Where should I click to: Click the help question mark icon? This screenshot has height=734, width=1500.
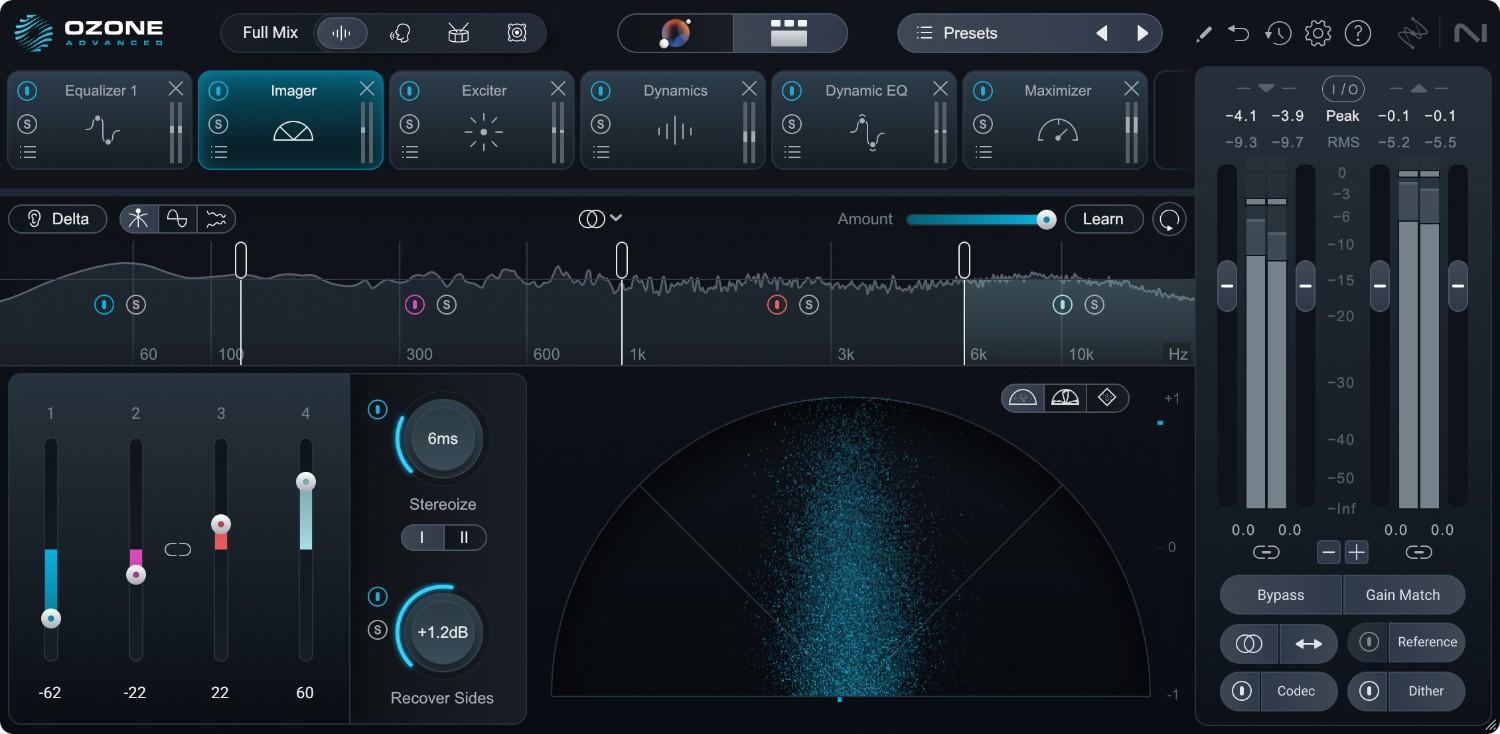click(x=1357, y=33)
